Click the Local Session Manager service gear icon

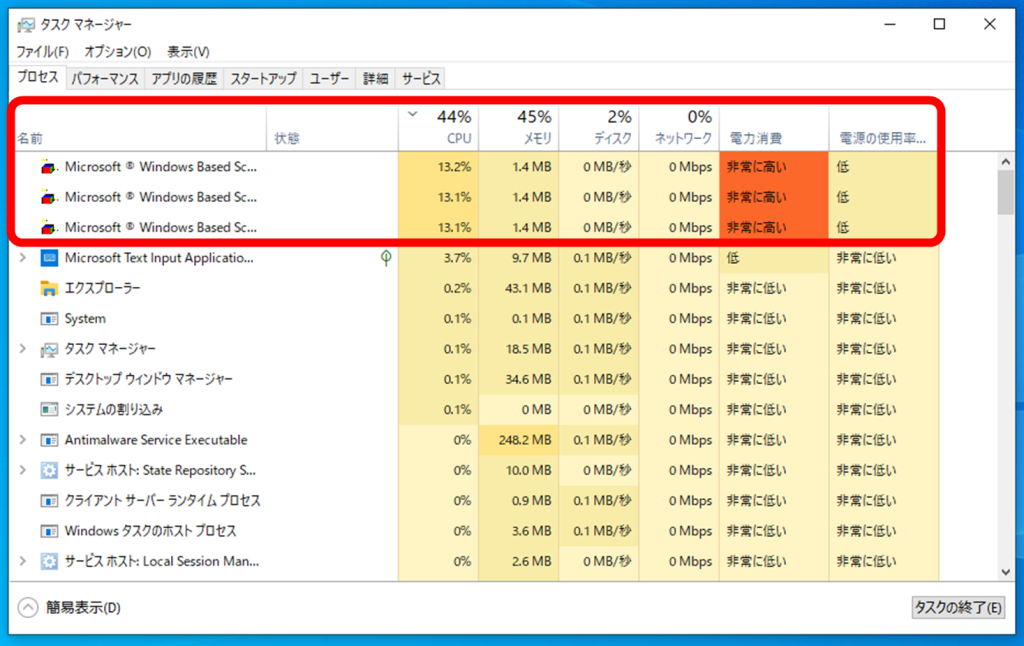pyautogui.click(x=49, y=561)
